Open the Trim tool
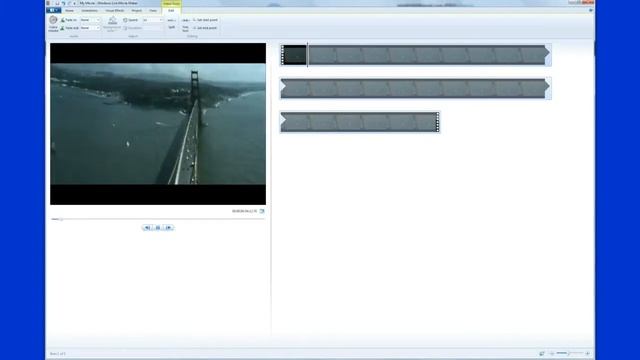 (x=185, y=24)
